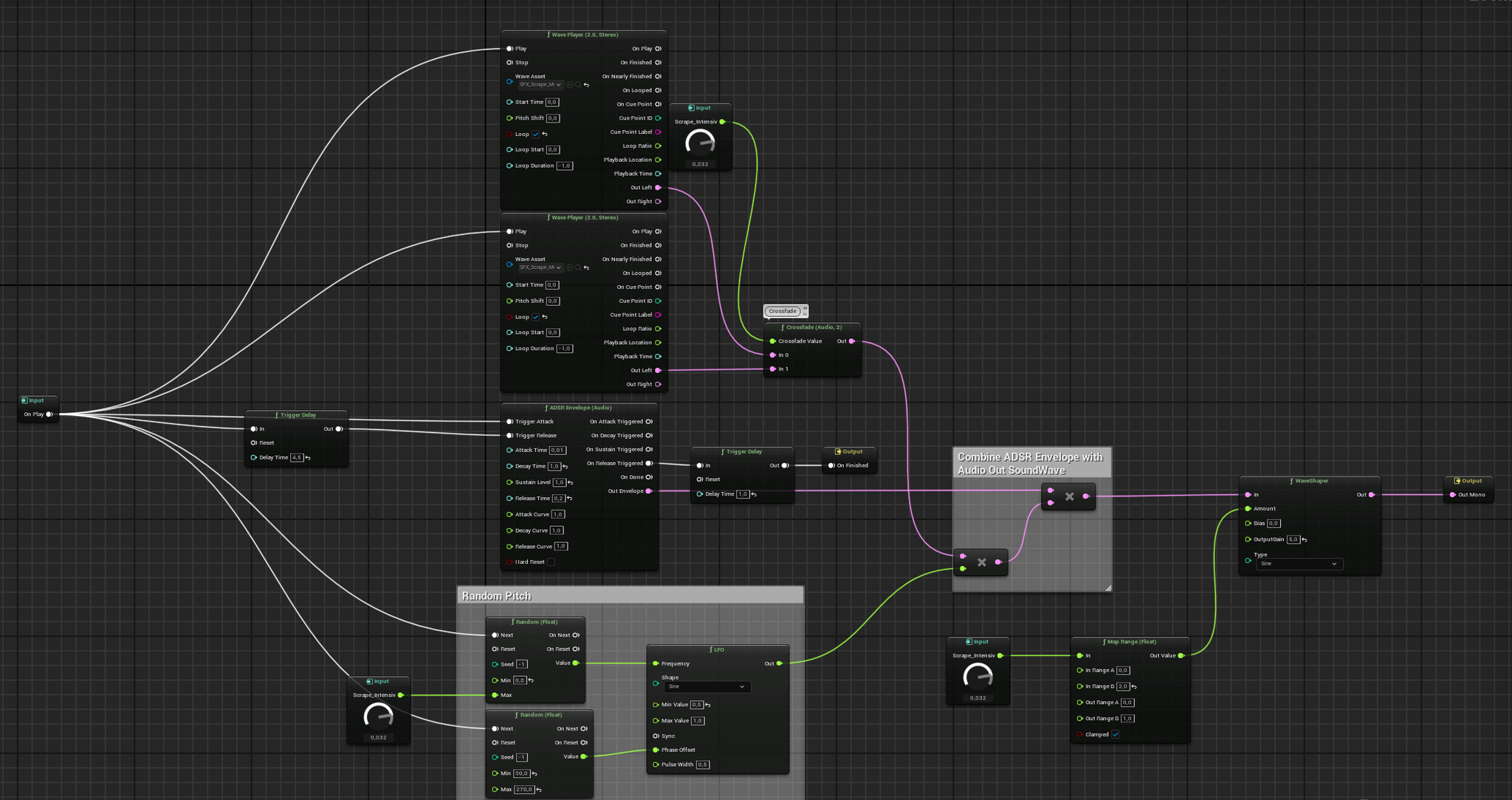This screenshot has width=1512, height=800.
Task: Reset ADSR Sustain Level to default
Action: pos(570,482)
